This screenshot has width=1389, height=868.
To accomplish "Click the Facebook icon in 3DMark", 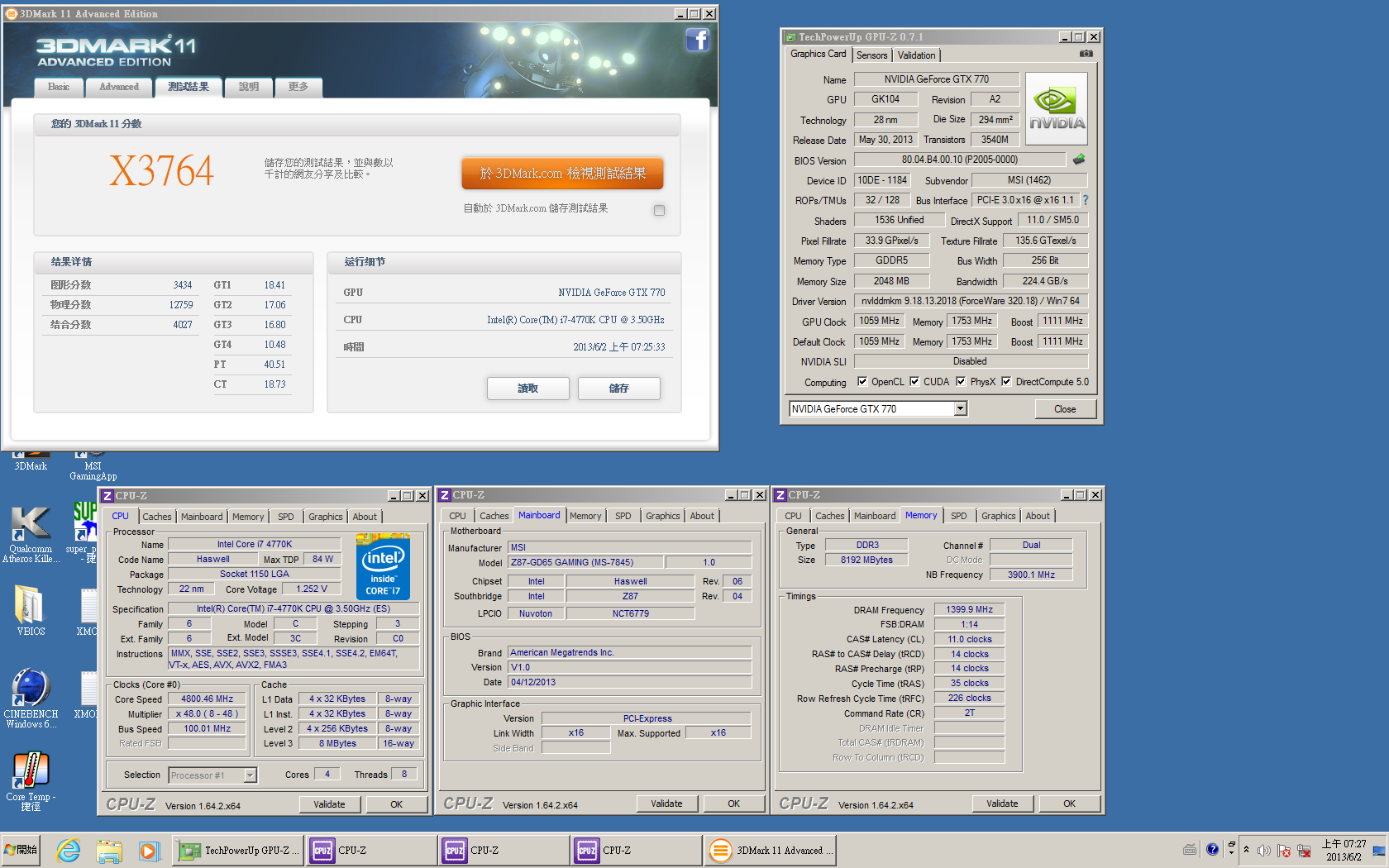I will click(697, 40).
